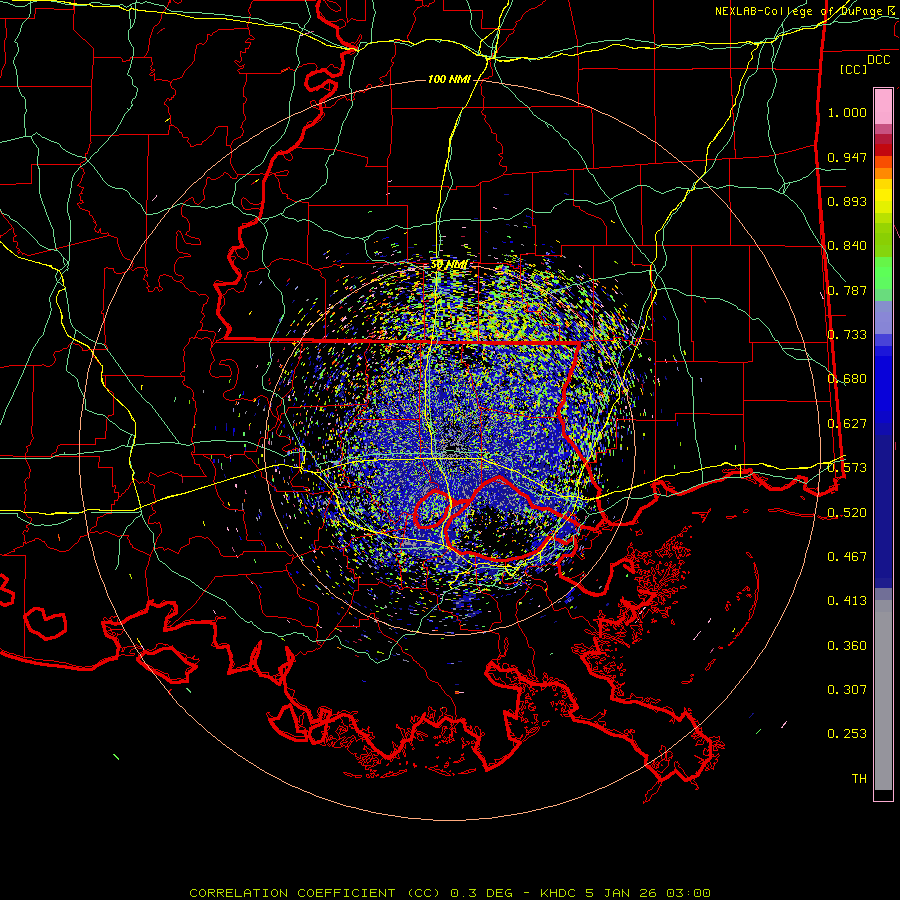900x900 pixels.
Task: Click the pink swatch at top of color bar
Action: [883, 106]
